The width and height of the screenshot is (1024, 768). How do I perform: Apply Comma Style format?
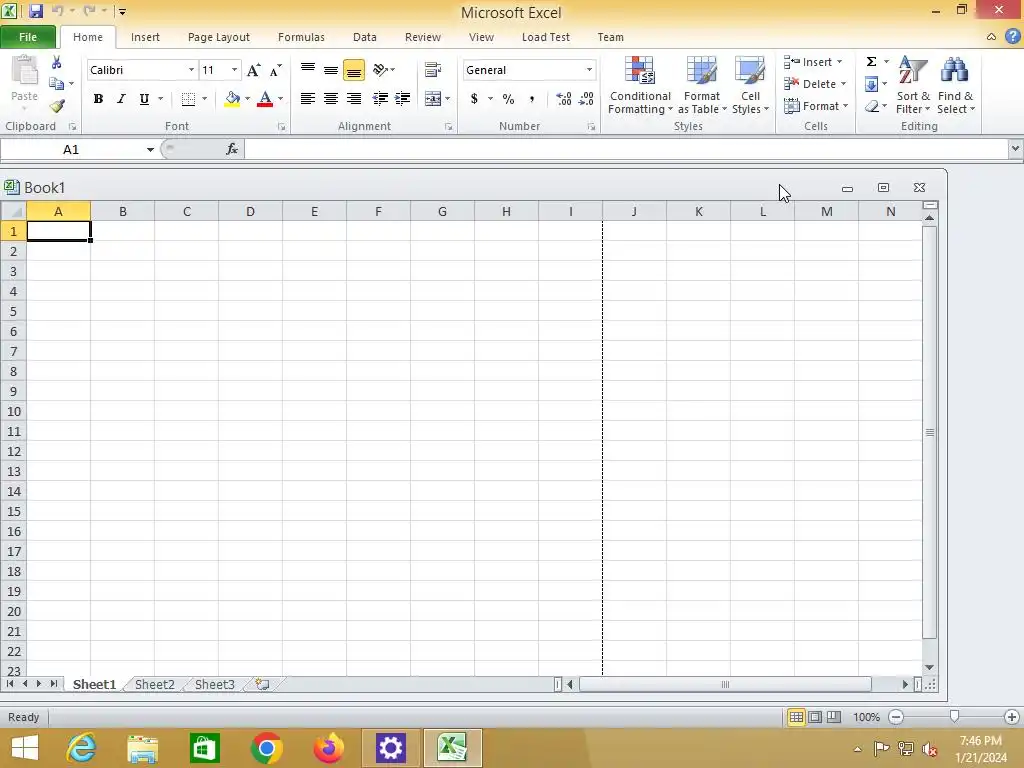(x=532, y=99)
